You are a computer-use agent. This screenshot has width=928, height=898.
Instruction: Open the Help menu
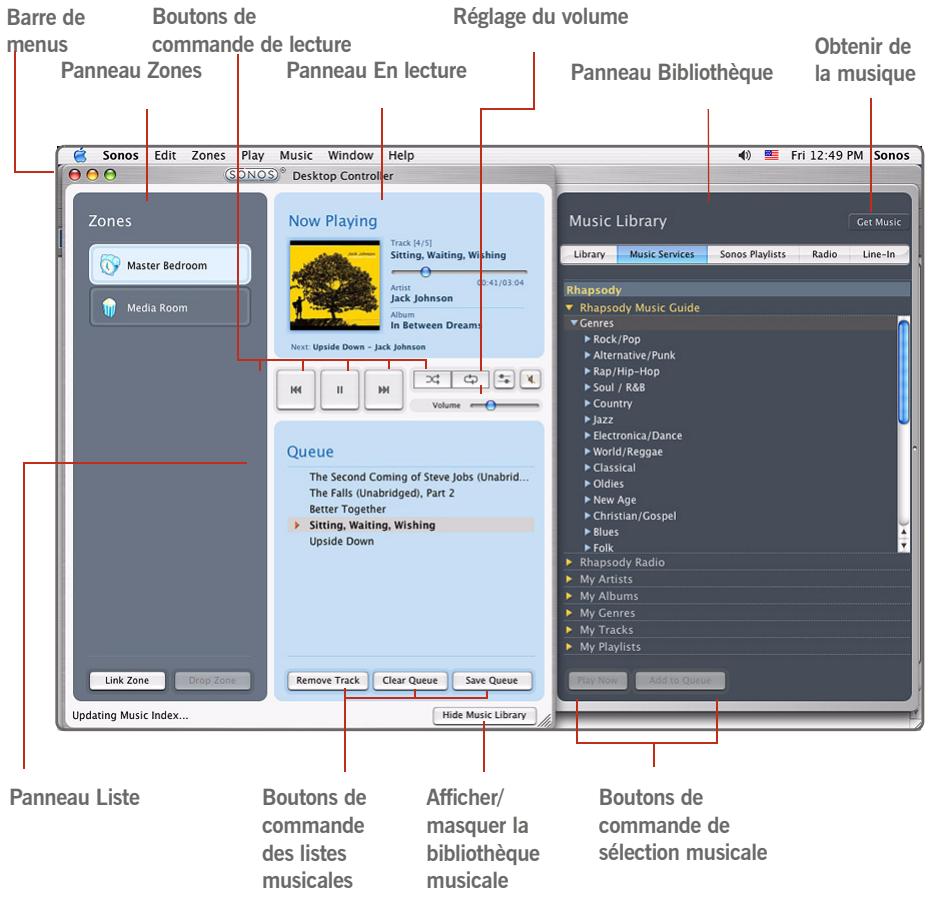(401, 155)
